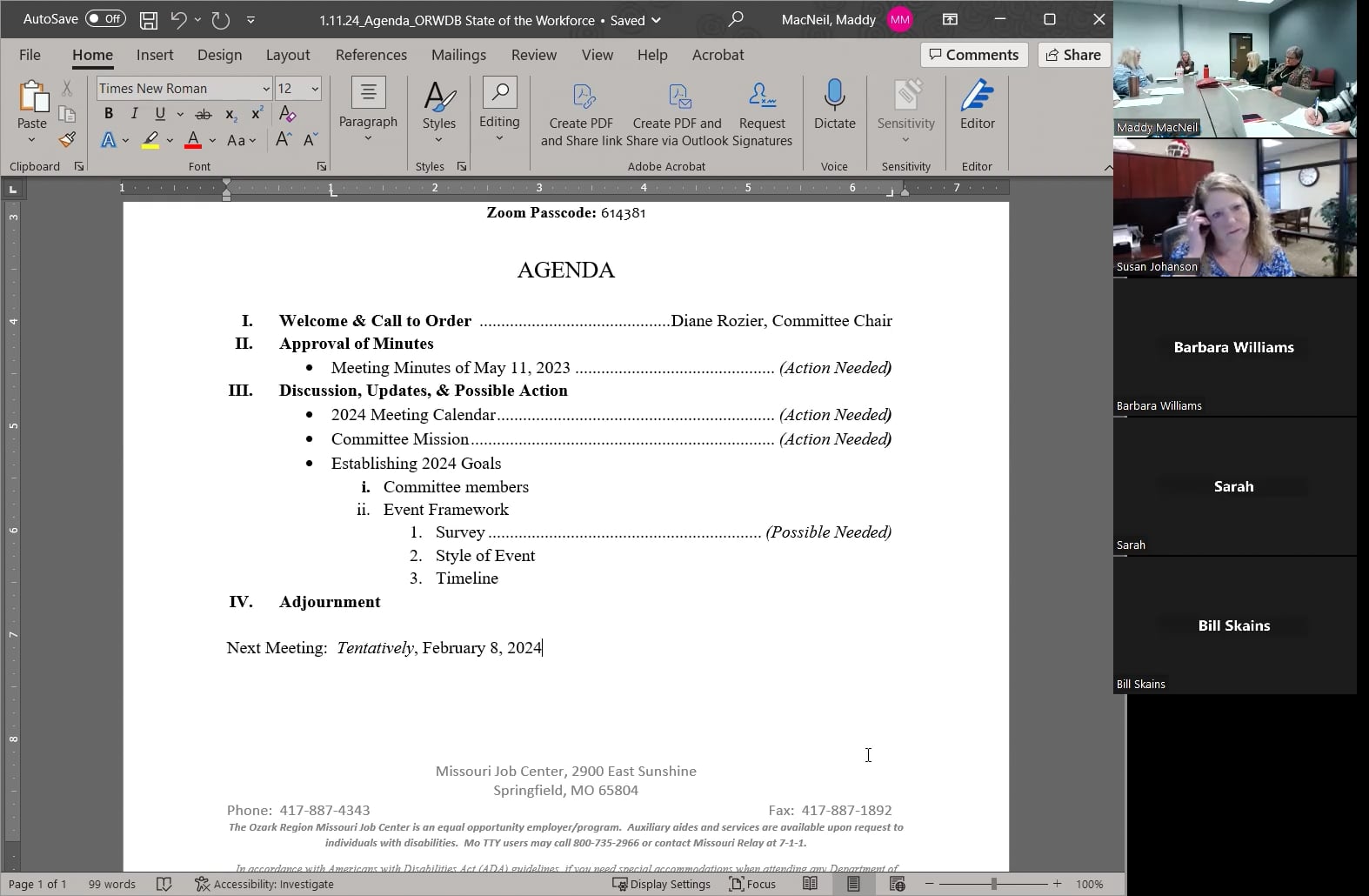This screenshot has width=1369, height=896.
Task: Open the File tab
Action: point(30,55)
